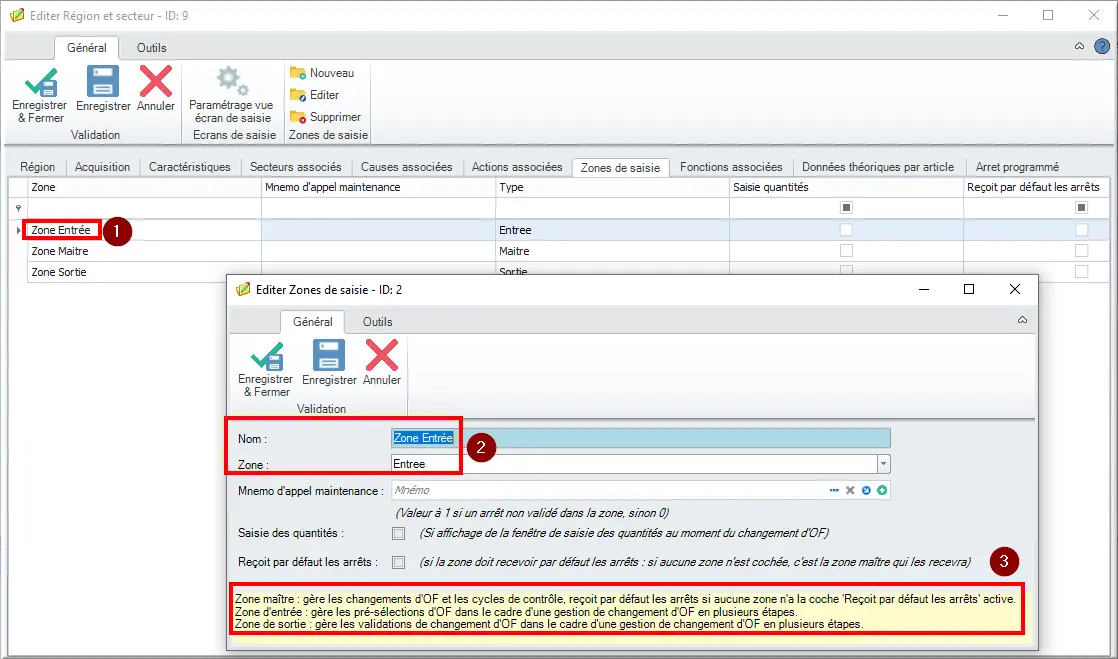Open the Arret programmé tab

click(x=1017, y=167)
